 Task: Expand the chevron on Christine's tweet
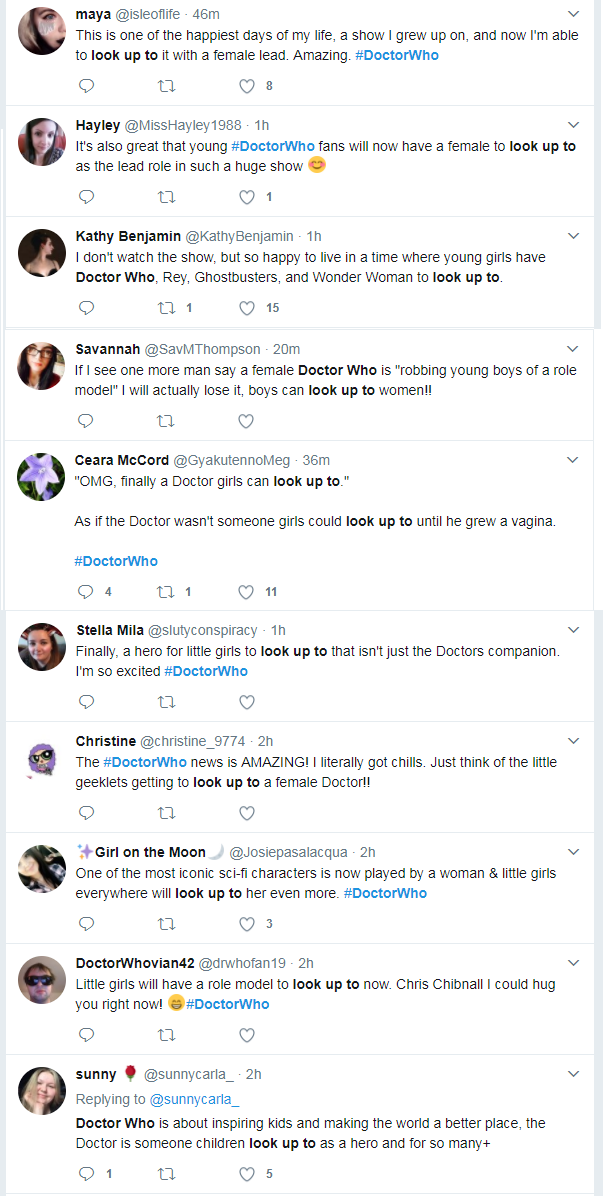coord(573,741)
